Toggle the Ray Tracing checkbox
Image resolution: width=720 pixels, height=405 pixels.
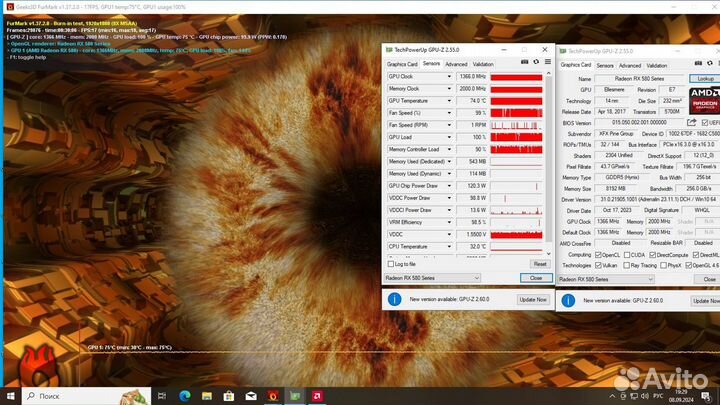pos(626,265)
